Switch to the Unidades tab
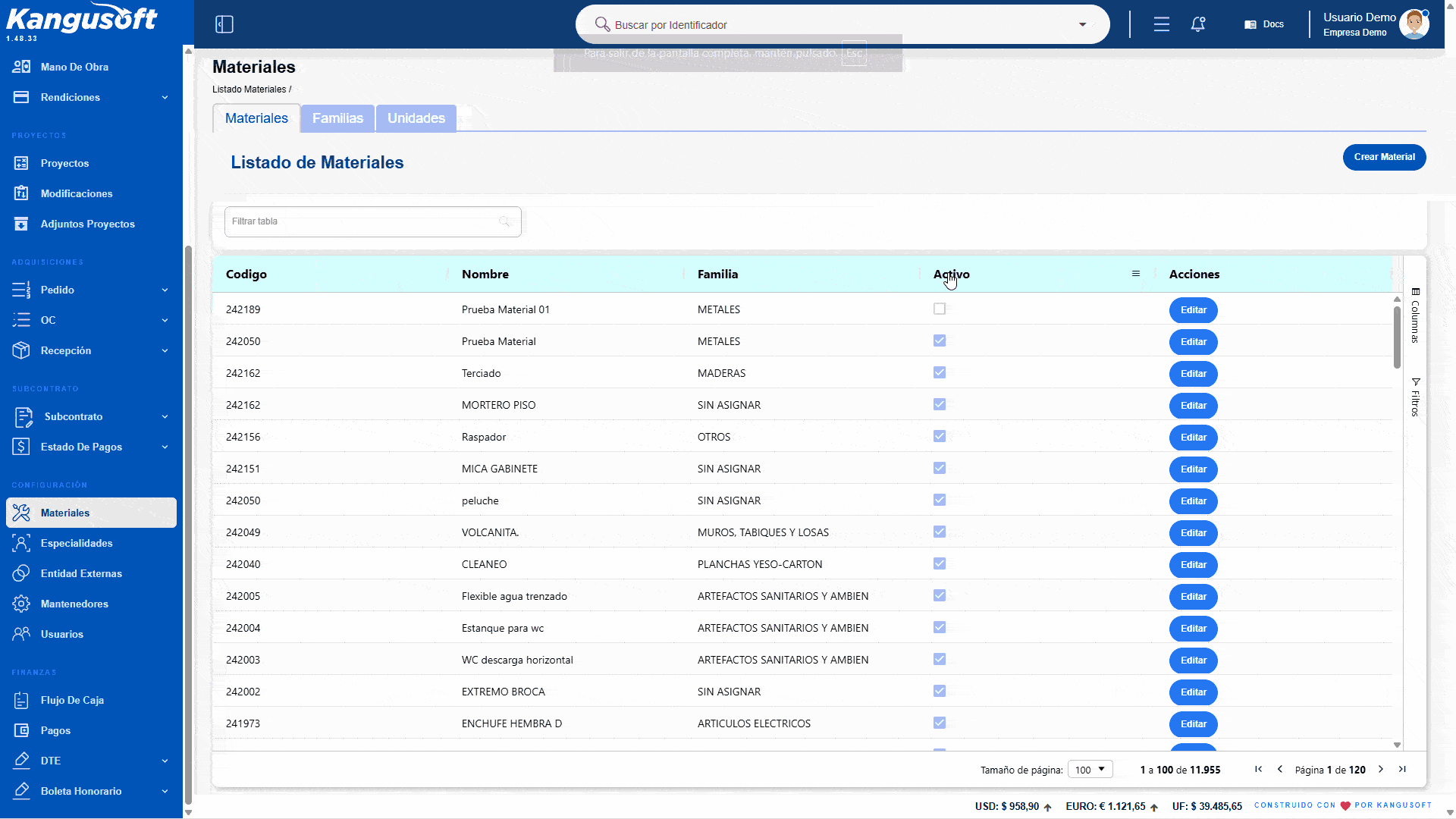 click(416, 118)
